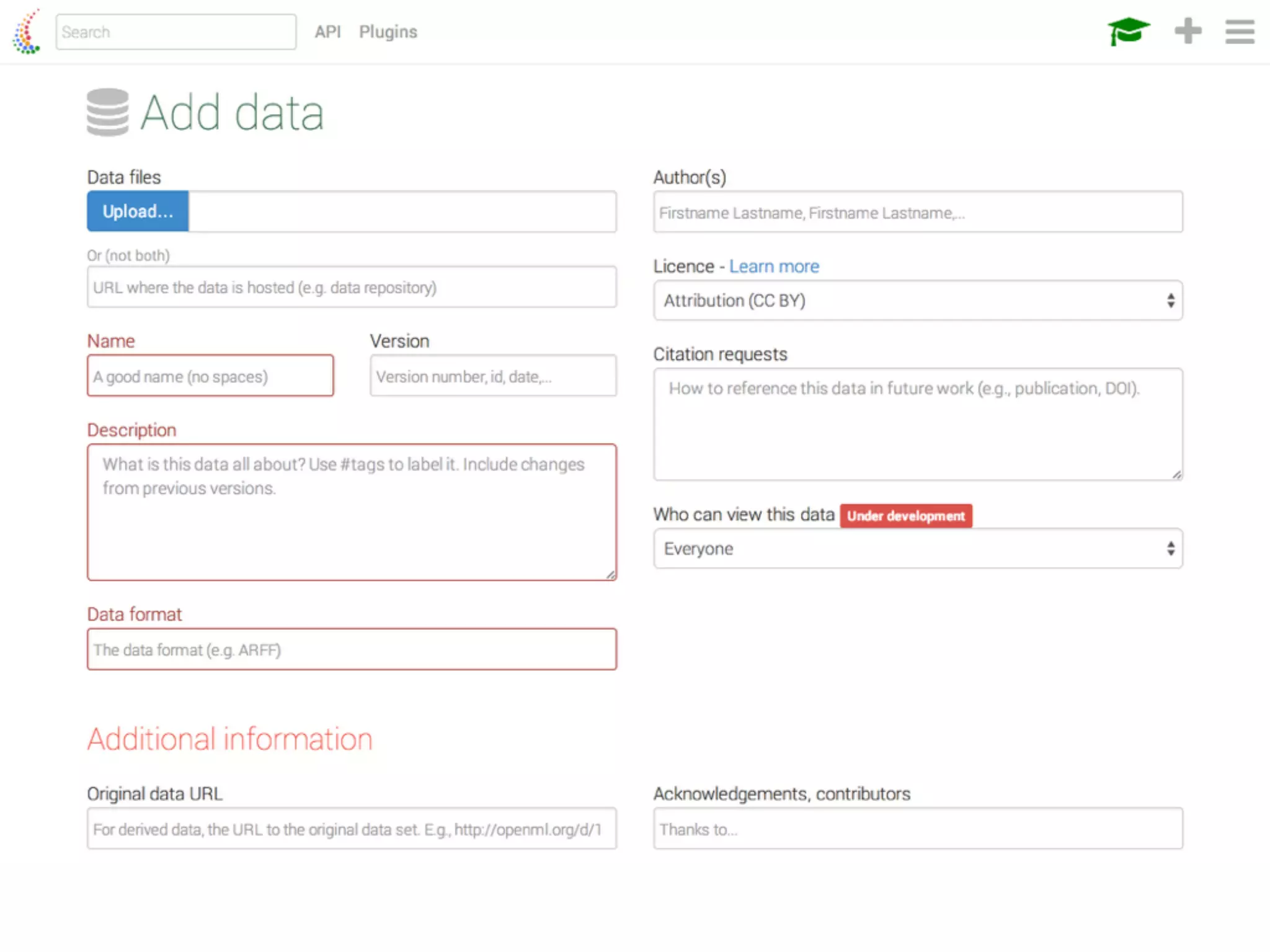
Task: Focus the Search box at top
Action: click(175, 32)
